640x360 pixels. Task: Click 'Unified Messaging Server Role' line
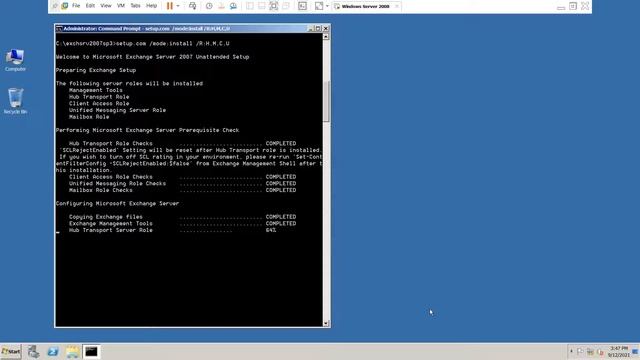point(117,110)
